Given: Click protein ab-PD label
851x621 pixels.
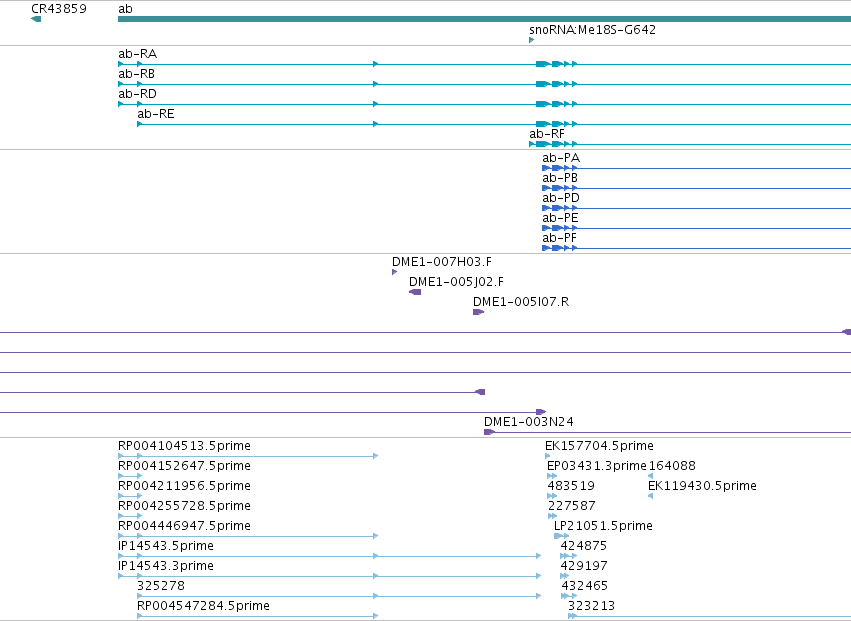Looking at the screenshot, I should click(x=561, y=198).
